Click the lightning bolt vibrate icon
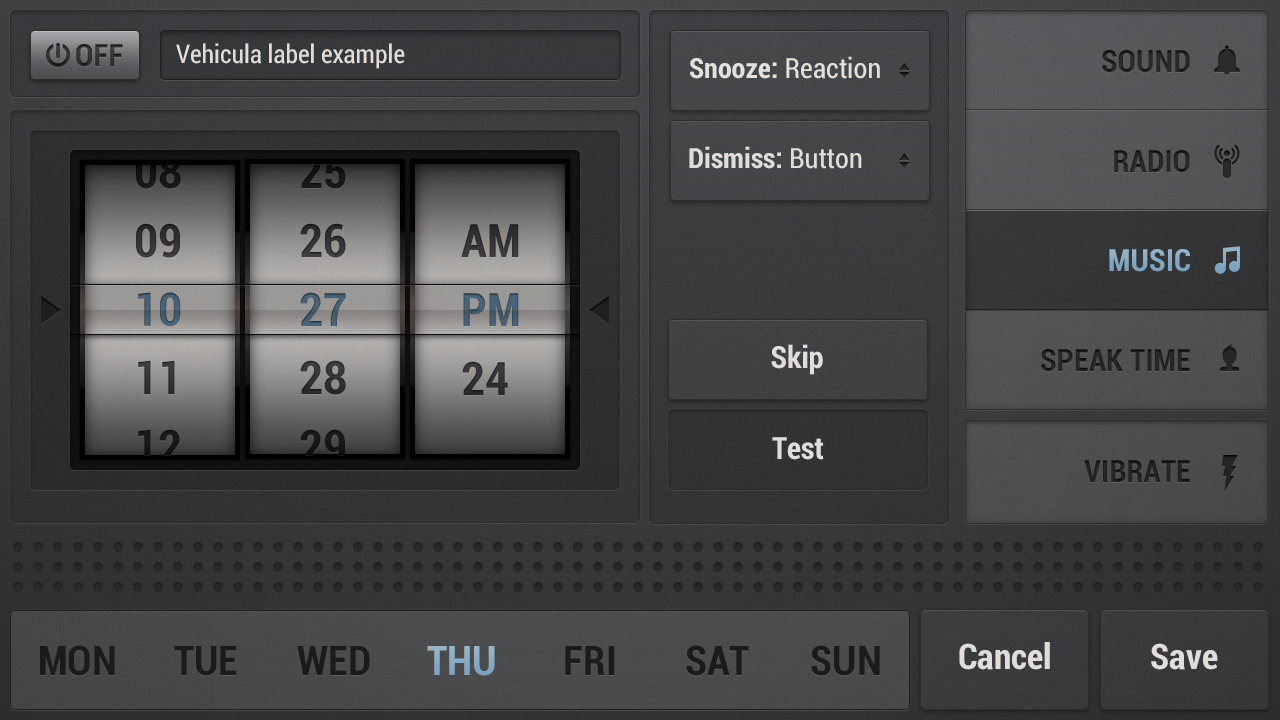1280x720 pixels. pos(1229,471)
